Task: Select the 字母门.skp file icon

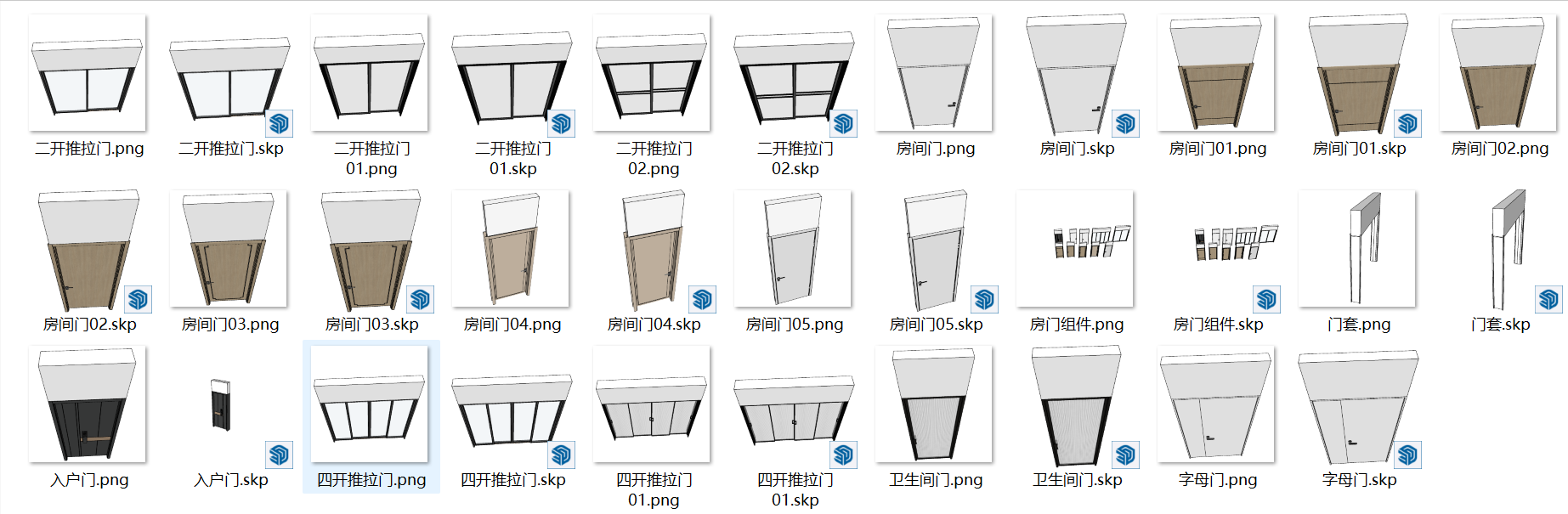Action: tap(1359, 406)
